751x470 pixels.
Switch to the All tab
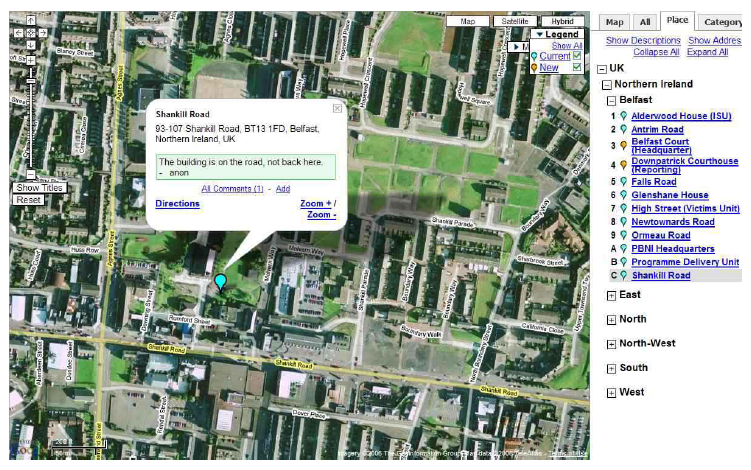(x=646, y=21)
